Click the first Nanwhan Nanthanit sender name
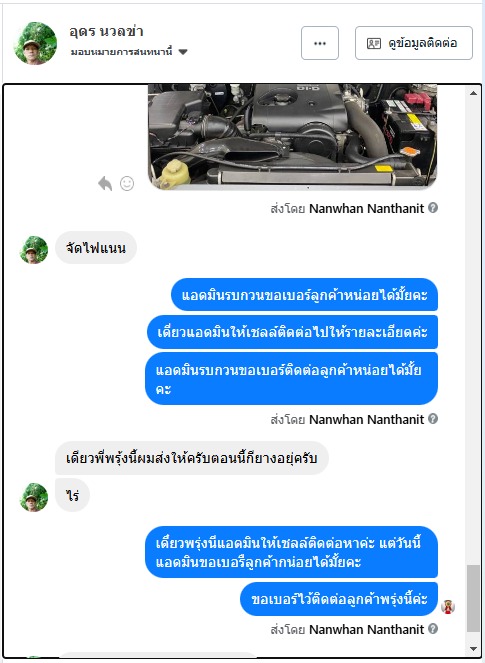 [x=366, y=208]
